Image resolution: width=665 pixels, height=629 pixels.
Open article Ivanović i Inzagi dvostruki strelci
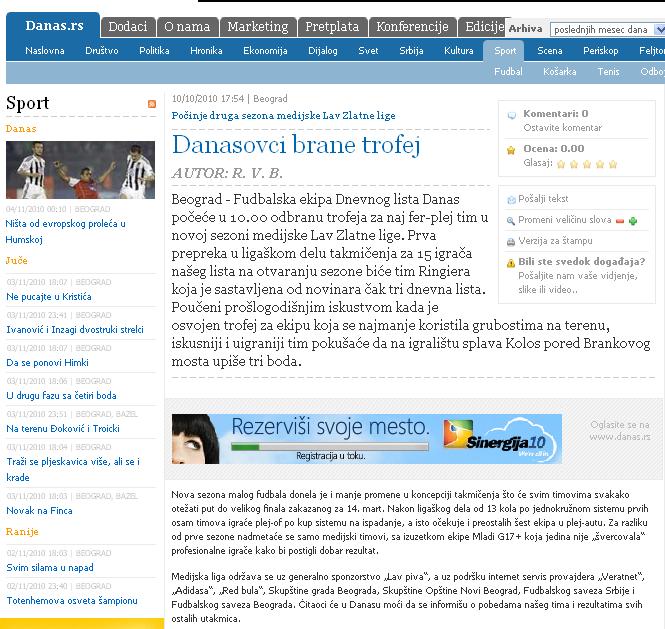(x=75, y=330)
